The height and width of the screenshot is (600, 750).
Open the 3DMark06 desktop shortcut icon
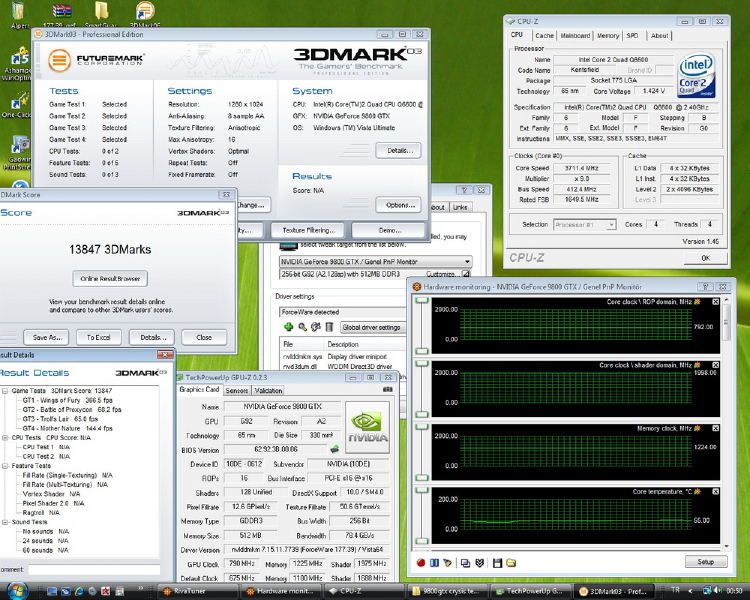(145, 13)
